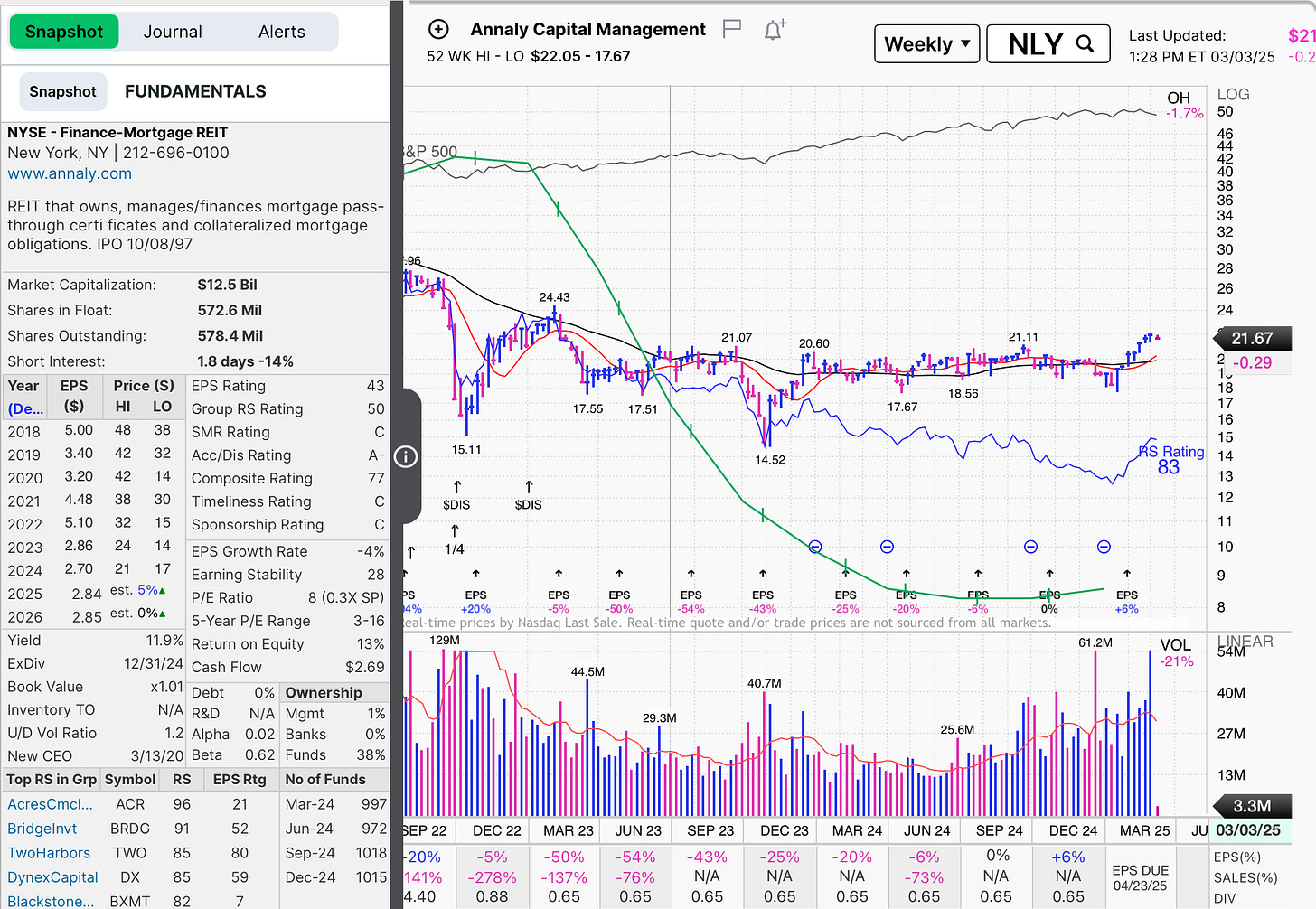This screenshot has height=909, width=1316.
Task: Click the P/E Ratio 8 (0.3X SP) row
Action: tap(288, 597)
